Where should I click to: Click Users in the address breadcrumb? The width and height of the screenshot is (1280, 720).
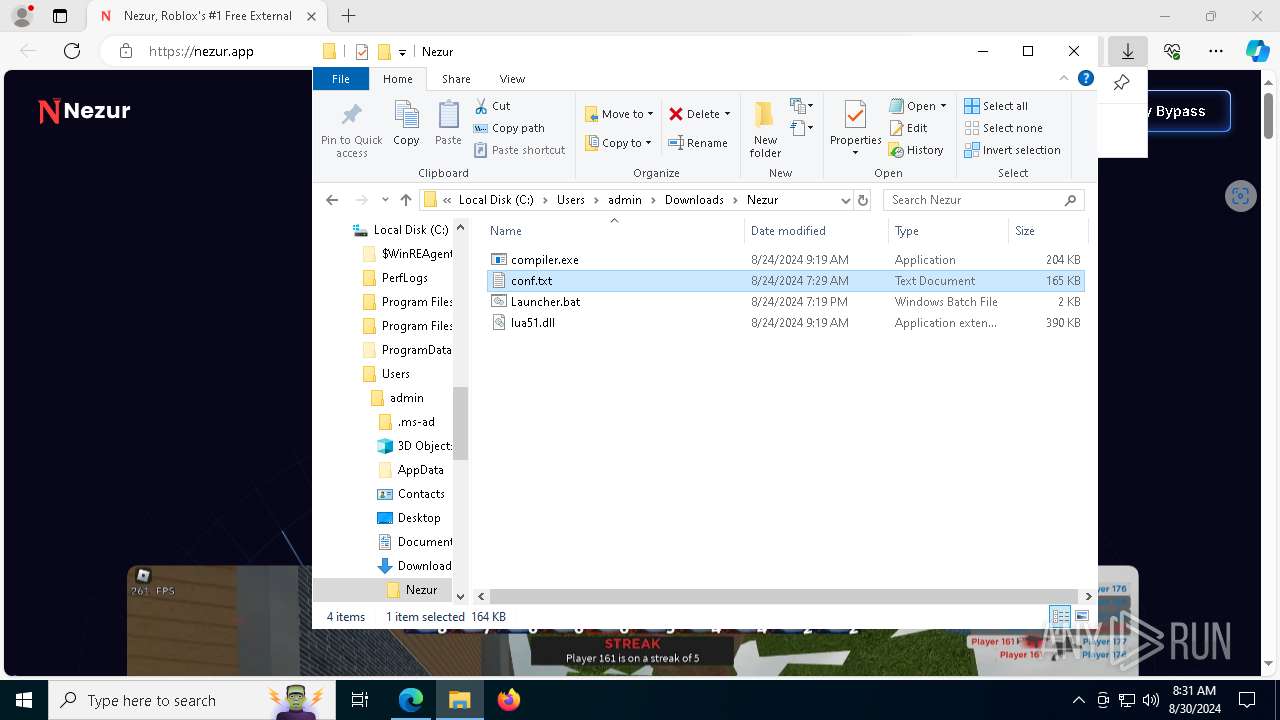coord(571,200)
